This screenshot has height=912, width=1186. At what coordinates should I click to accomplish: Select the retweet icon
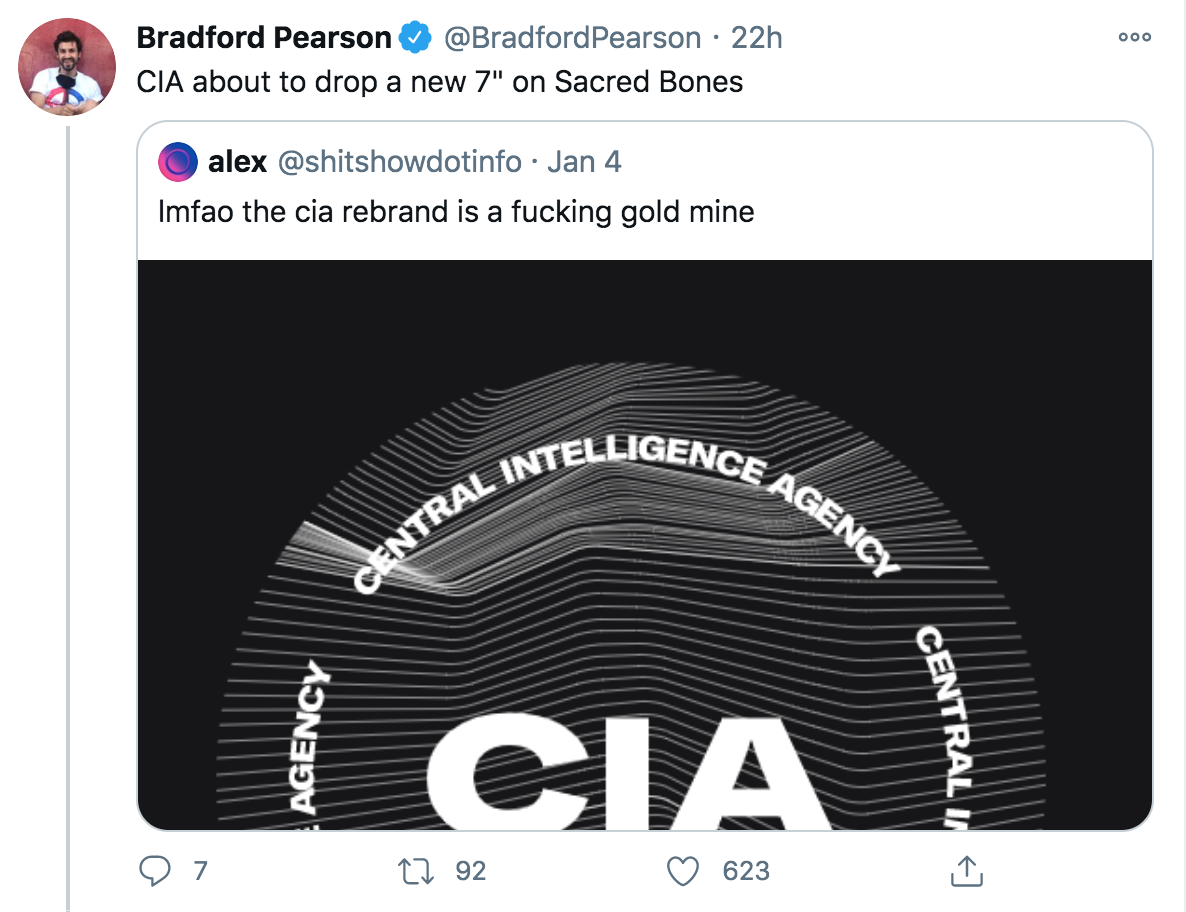click(413, 871)
